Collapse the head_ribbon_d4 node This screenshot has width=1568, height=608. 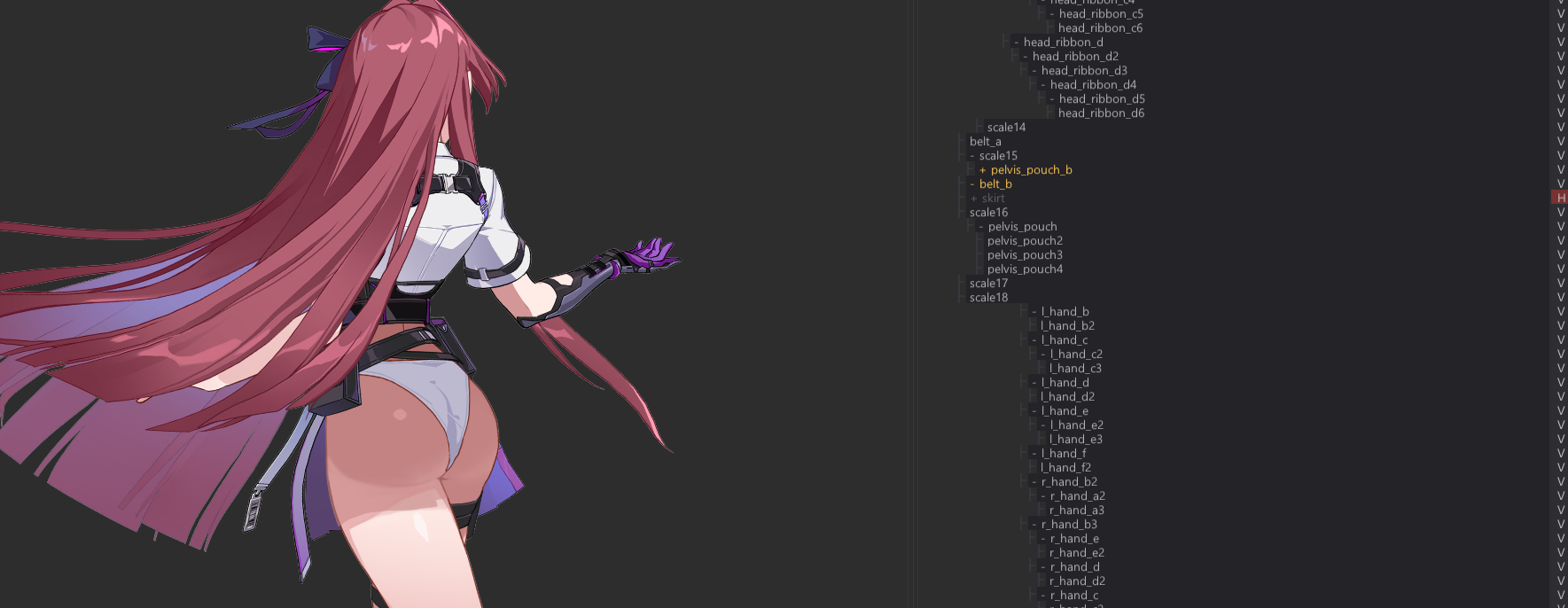tap(1043, 85)
